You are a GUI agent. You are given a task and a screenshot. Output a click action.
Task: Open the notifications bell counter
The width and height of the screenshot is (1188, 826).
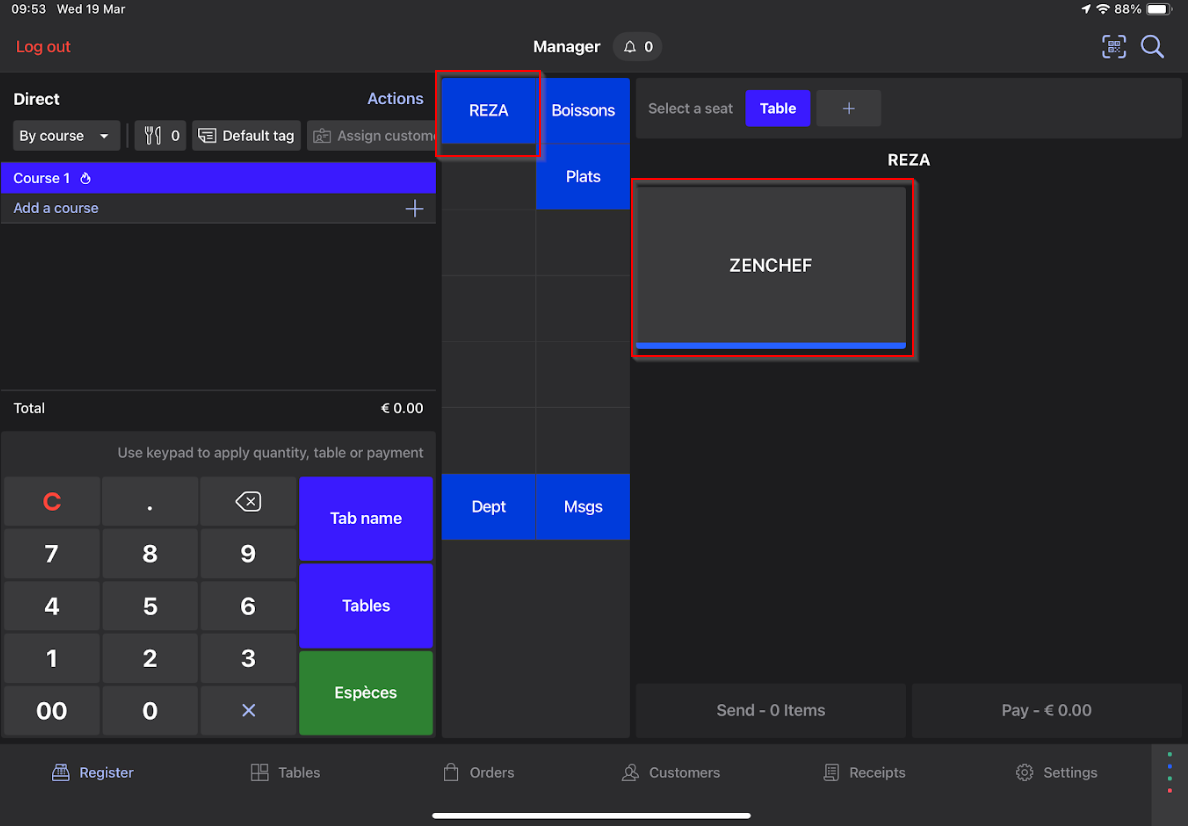[x=638, y=47]
